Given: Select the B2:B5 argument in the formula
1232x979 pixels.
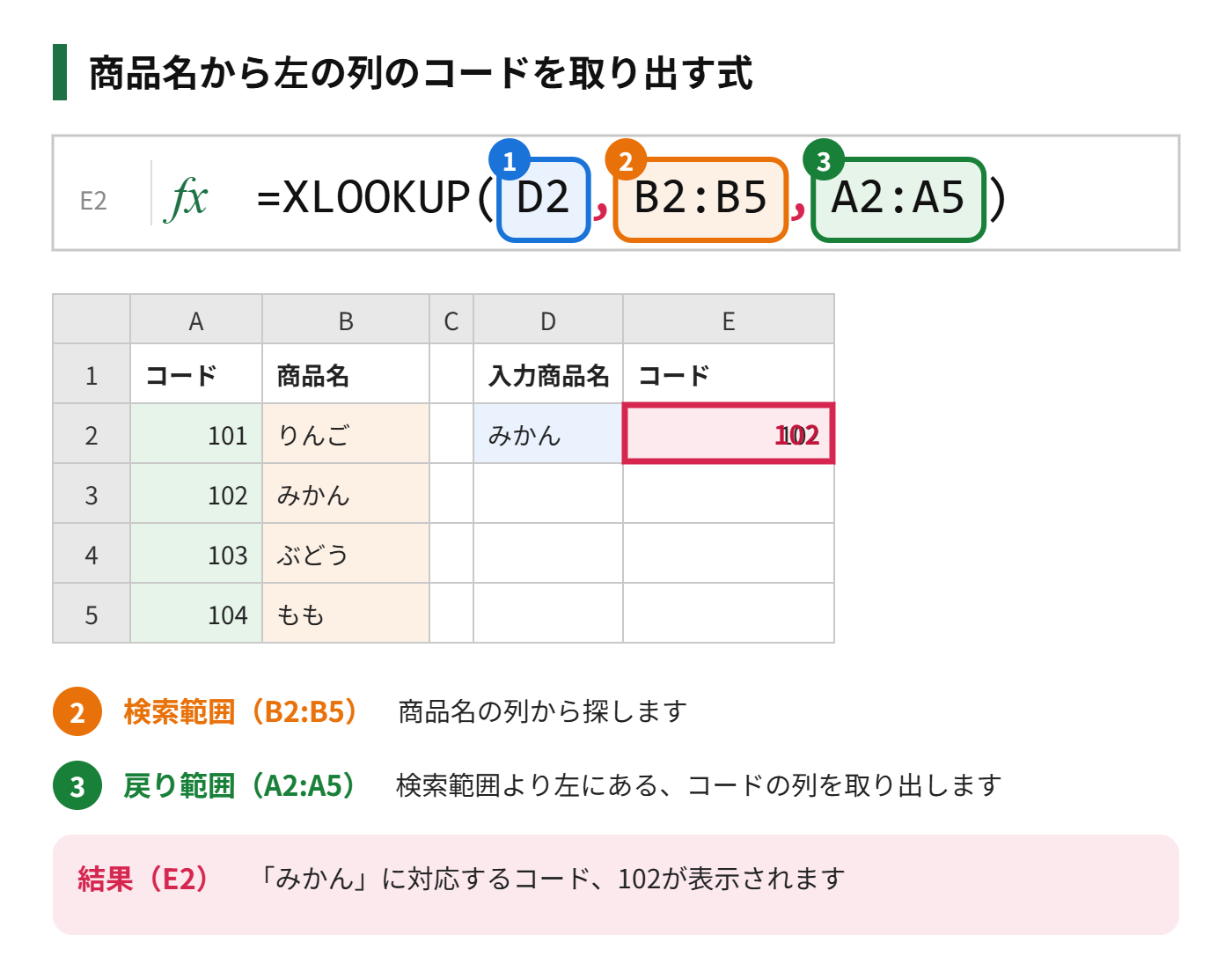Looking at the screenshot, I should point(700,199).
